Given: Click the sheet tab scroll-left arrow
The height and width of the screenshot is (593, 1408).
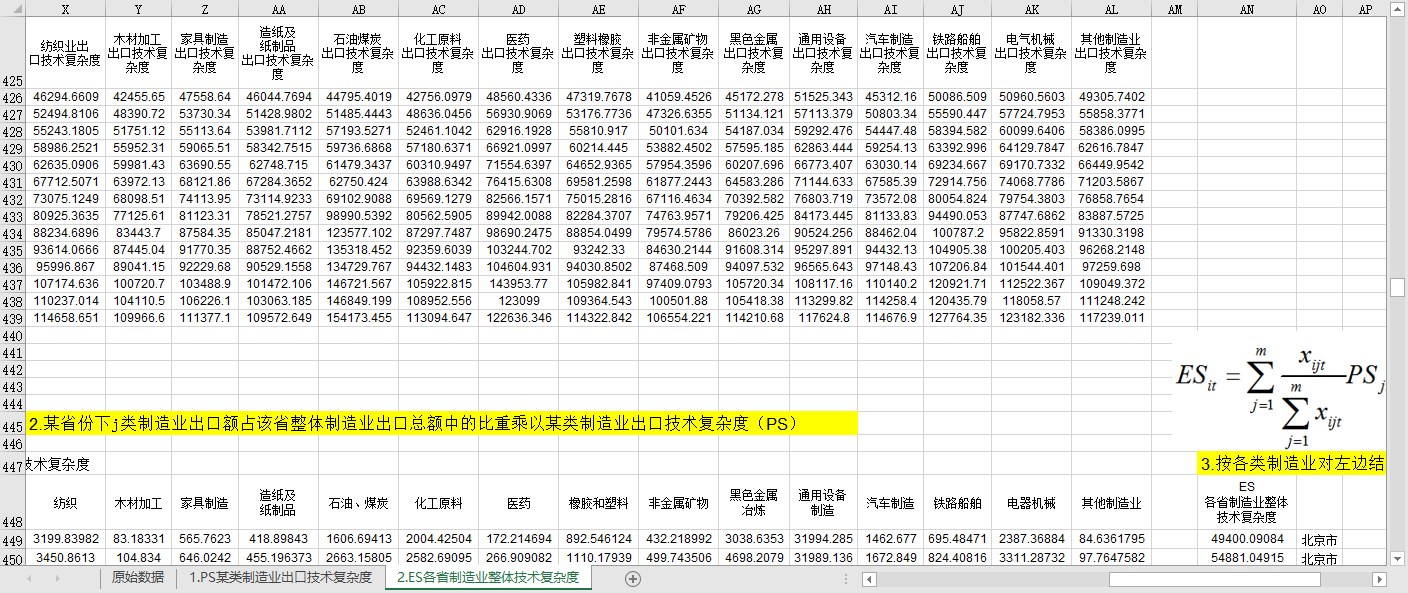Looking at the screenshot, I should (29, 578).
